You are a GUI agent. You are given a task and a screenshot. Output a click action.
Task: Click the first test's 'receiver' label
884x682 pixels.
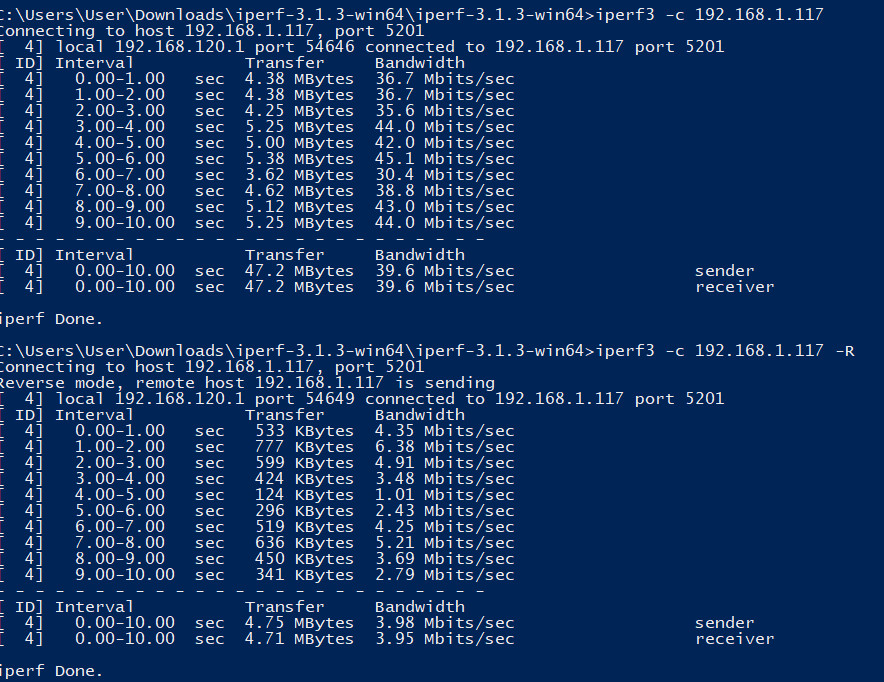click(735, 287)
